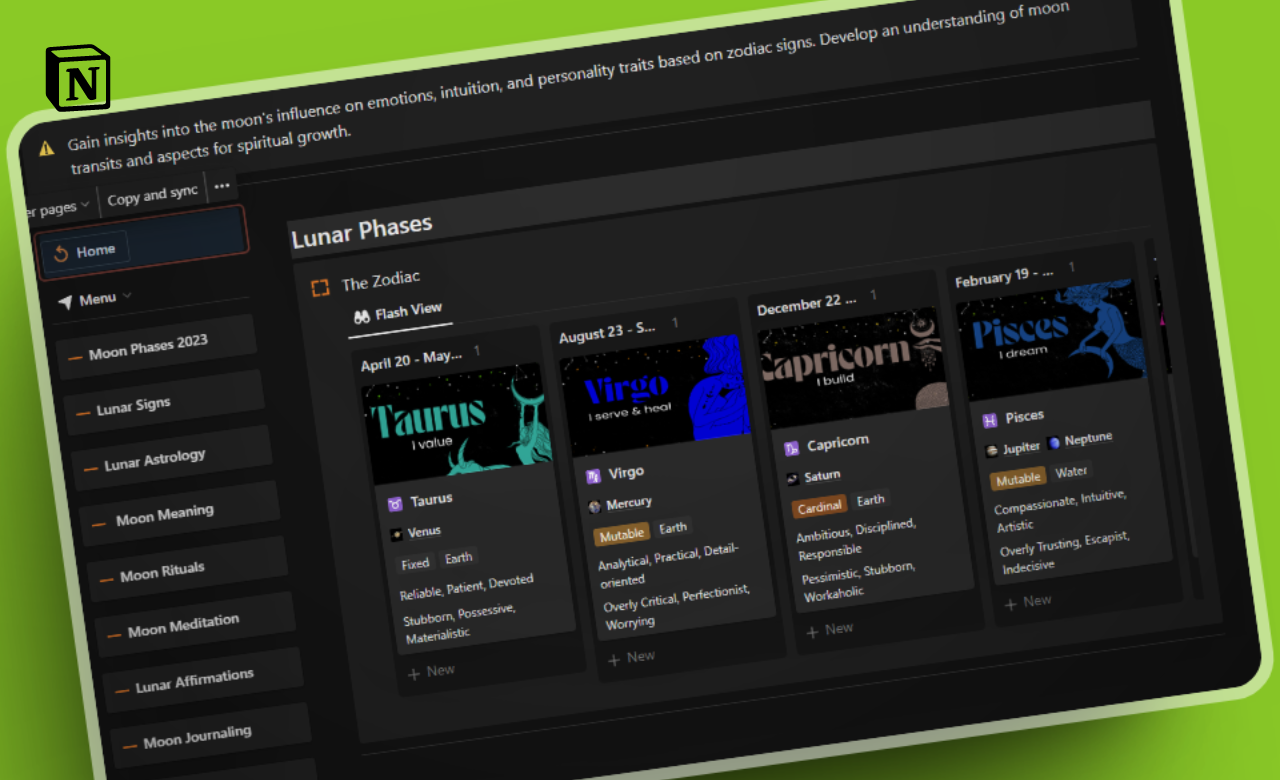Screen dimensions: 1280x780
Task: Click the Venus planet icon
Action: pyautogui.click(x=397, y=535)
